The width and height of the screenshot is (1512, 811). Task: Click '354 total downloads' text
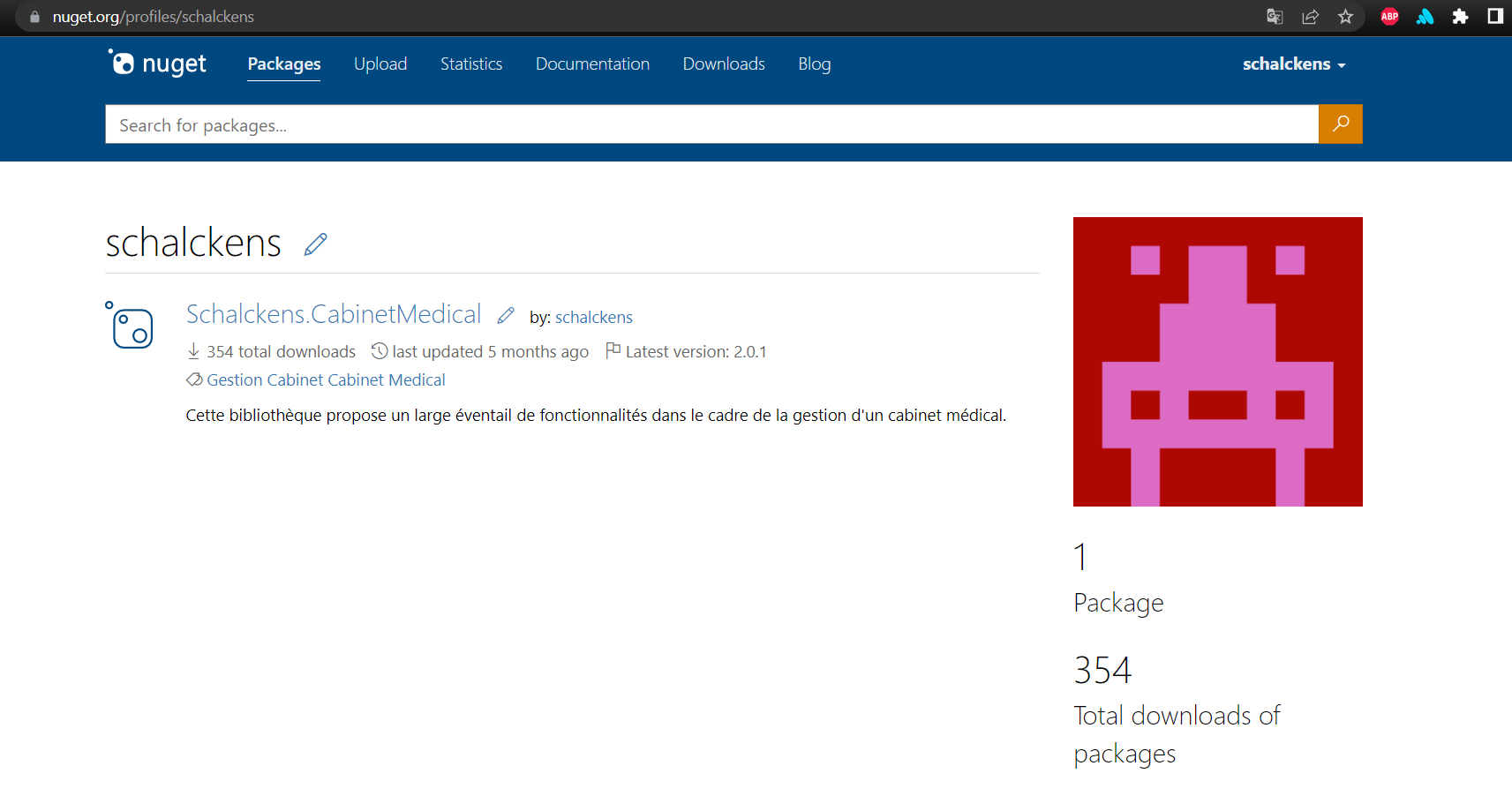(281, 351)
